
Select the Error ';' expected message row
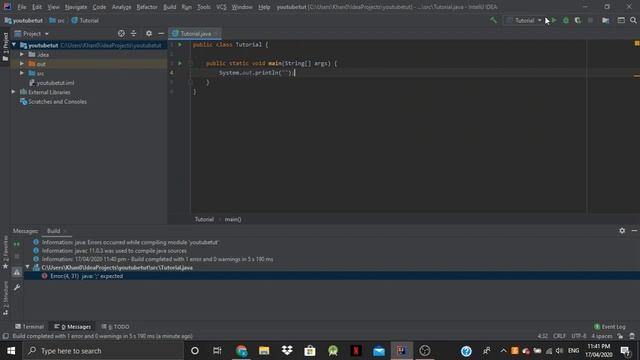pyautogui.click(x=331, y=276)
